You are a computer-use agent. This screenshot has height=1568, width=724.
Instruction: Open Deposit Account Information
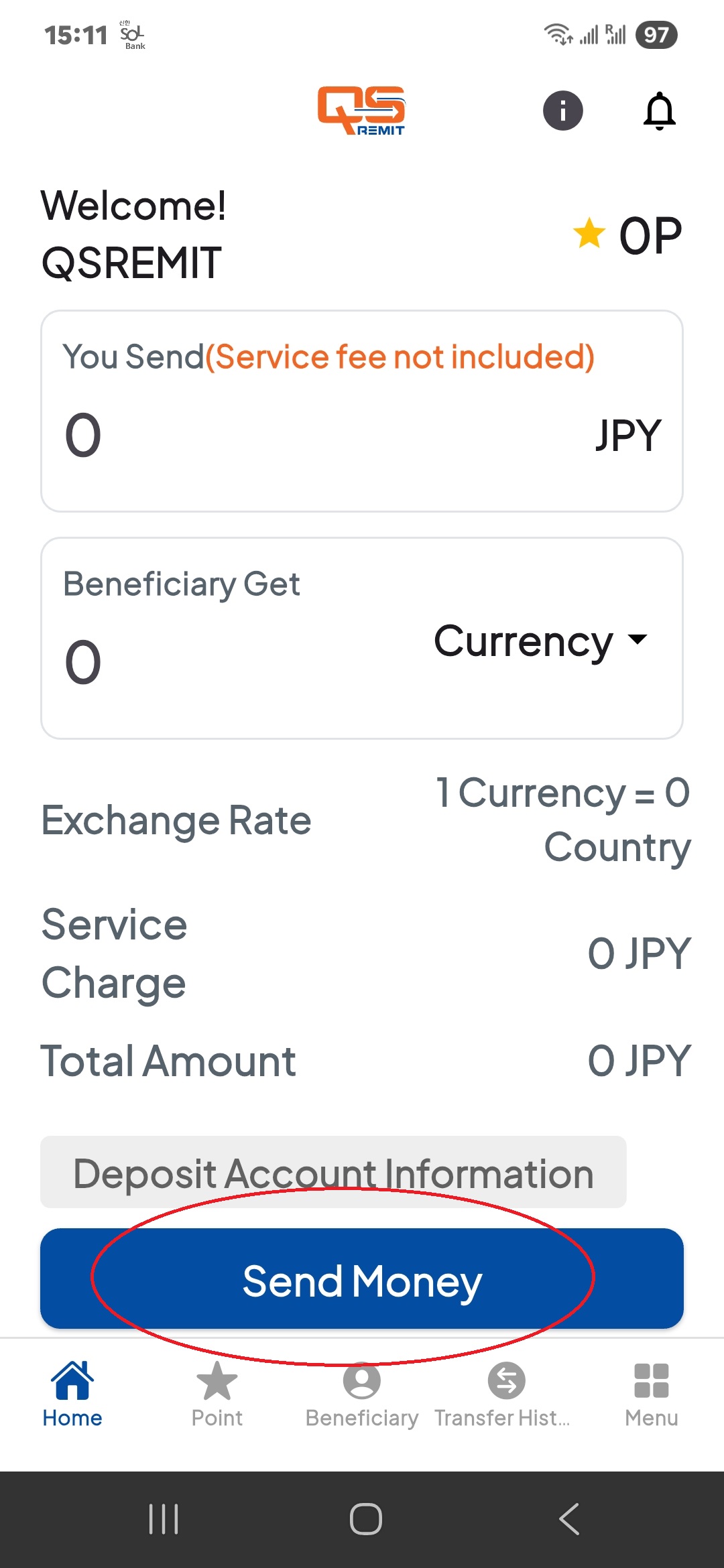(x=333, y=1173)
